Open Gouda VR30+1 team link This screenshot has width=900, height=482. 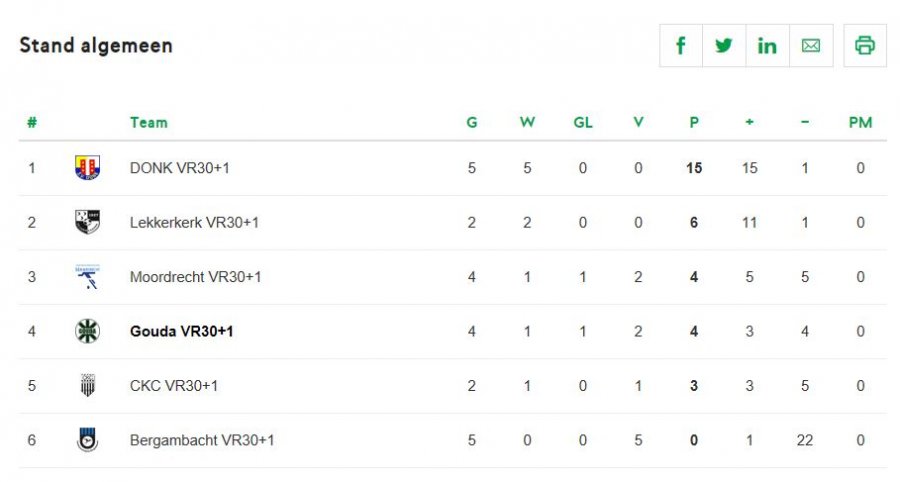point(182,331)
